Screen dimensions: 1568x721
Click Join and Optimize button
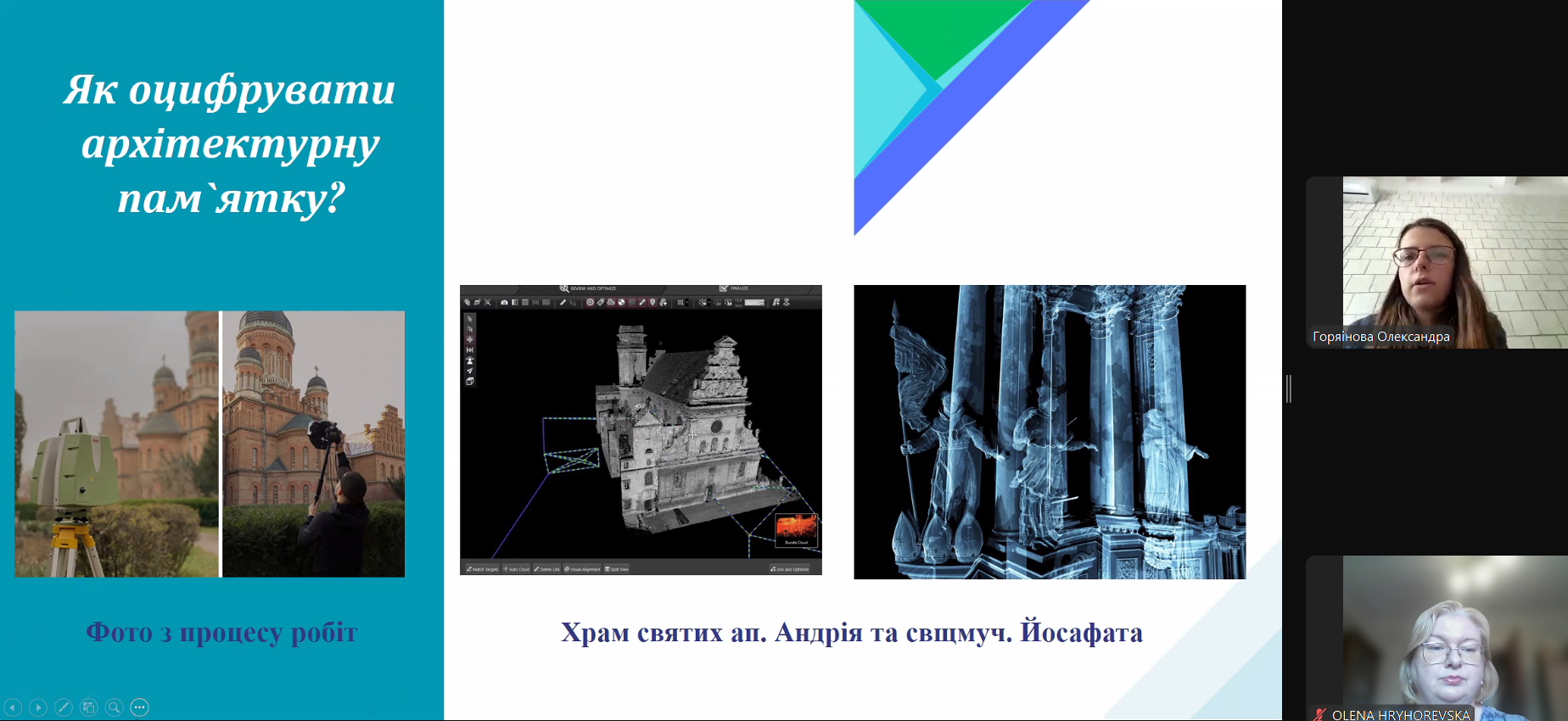(x=790, y=569)
